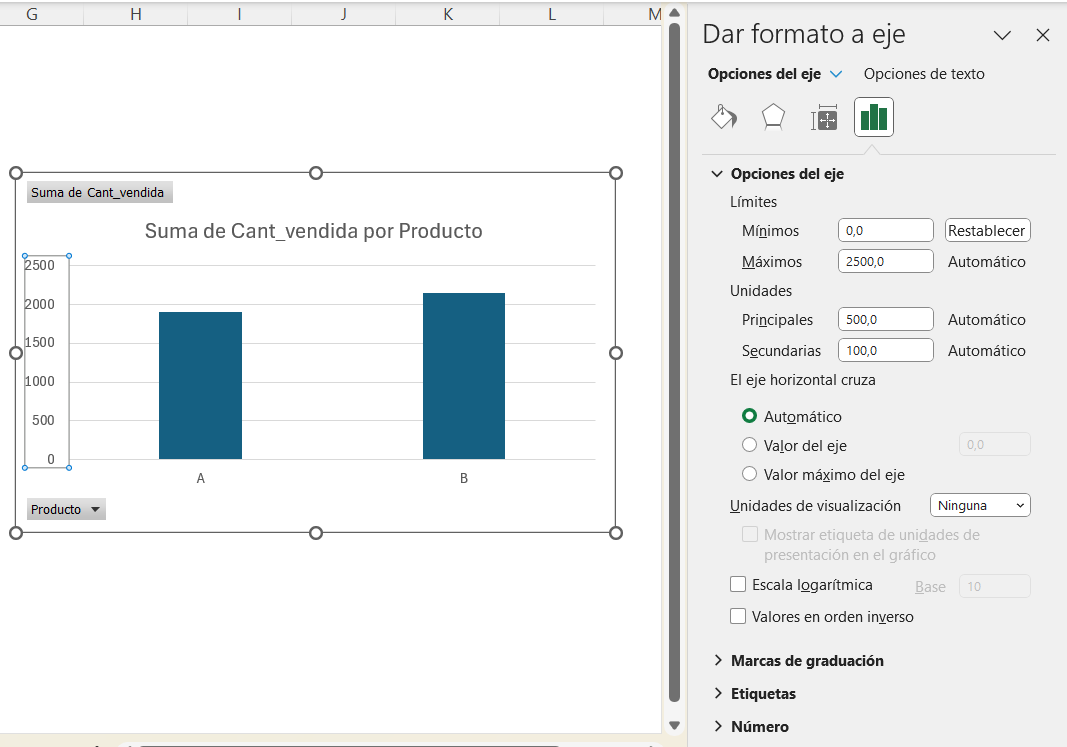Click the Máximos value field
Image resolution: width=1067 pixels, height=747 pixels.
pos(885,261)
